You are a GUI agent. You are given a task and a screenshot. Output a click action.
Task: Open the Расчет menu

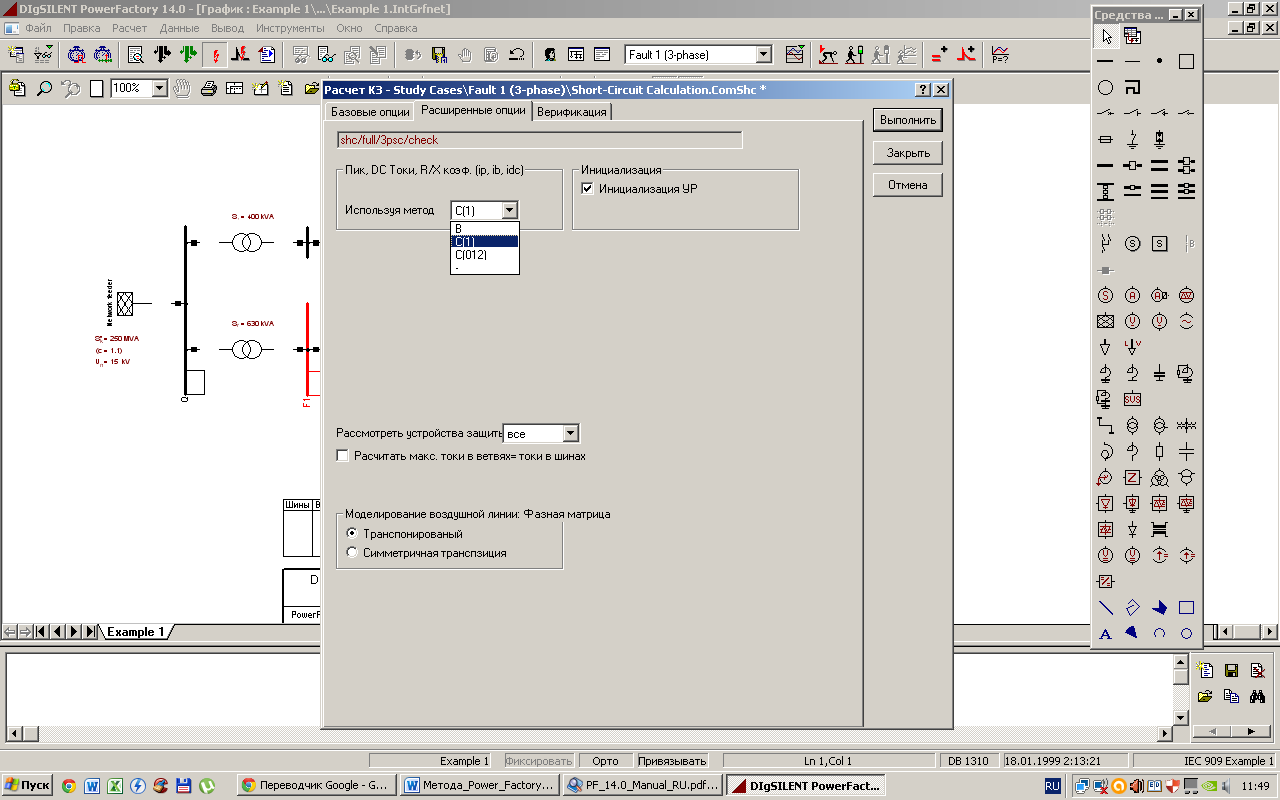point(129,28)
